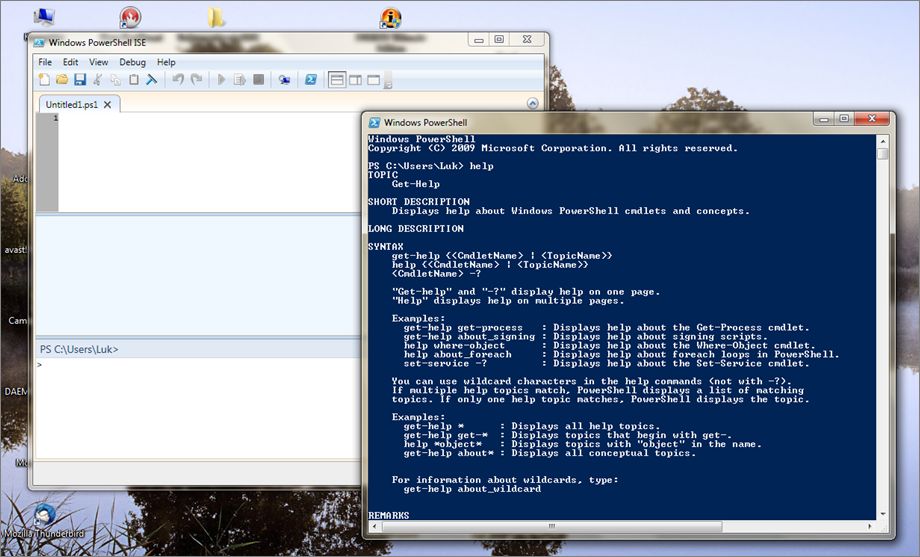Run the script with the green play icon

[x=221, y=79]
